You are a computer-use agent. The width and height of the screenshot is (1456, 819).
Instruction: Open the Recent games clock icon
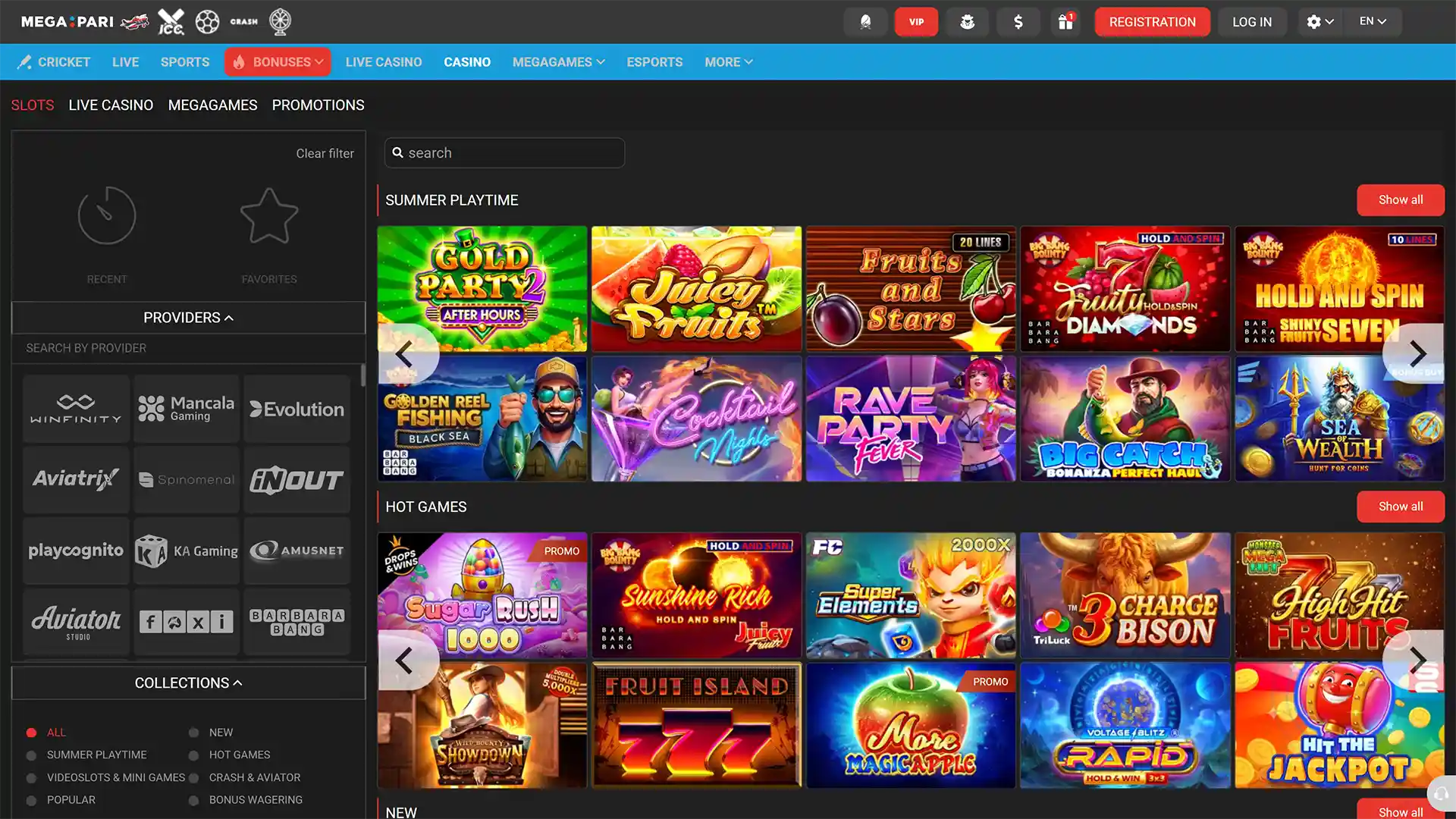(x=107, y=216)
